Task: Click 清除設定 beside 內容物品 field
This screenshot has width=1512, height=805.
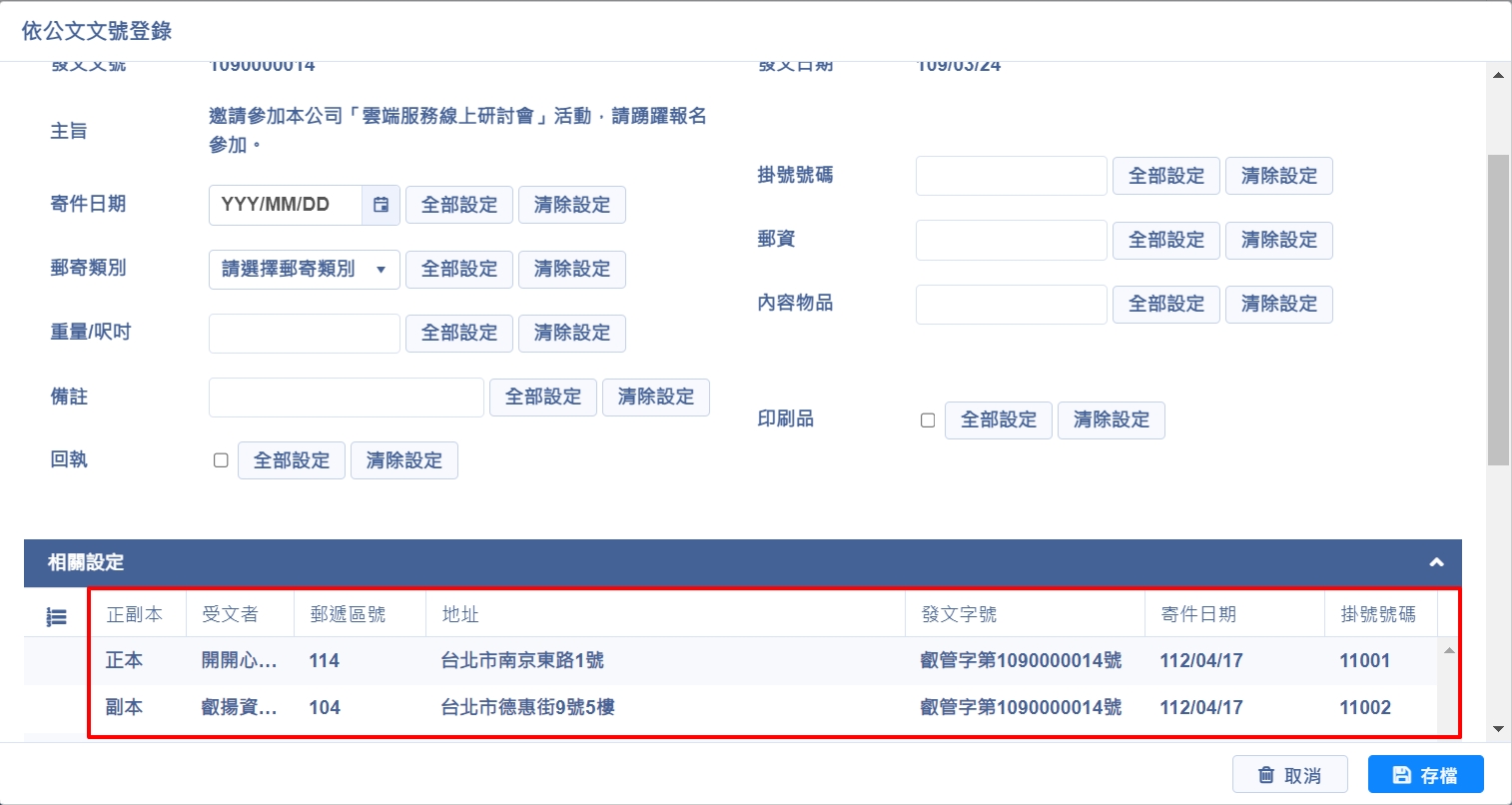Action: [1278, 304]
